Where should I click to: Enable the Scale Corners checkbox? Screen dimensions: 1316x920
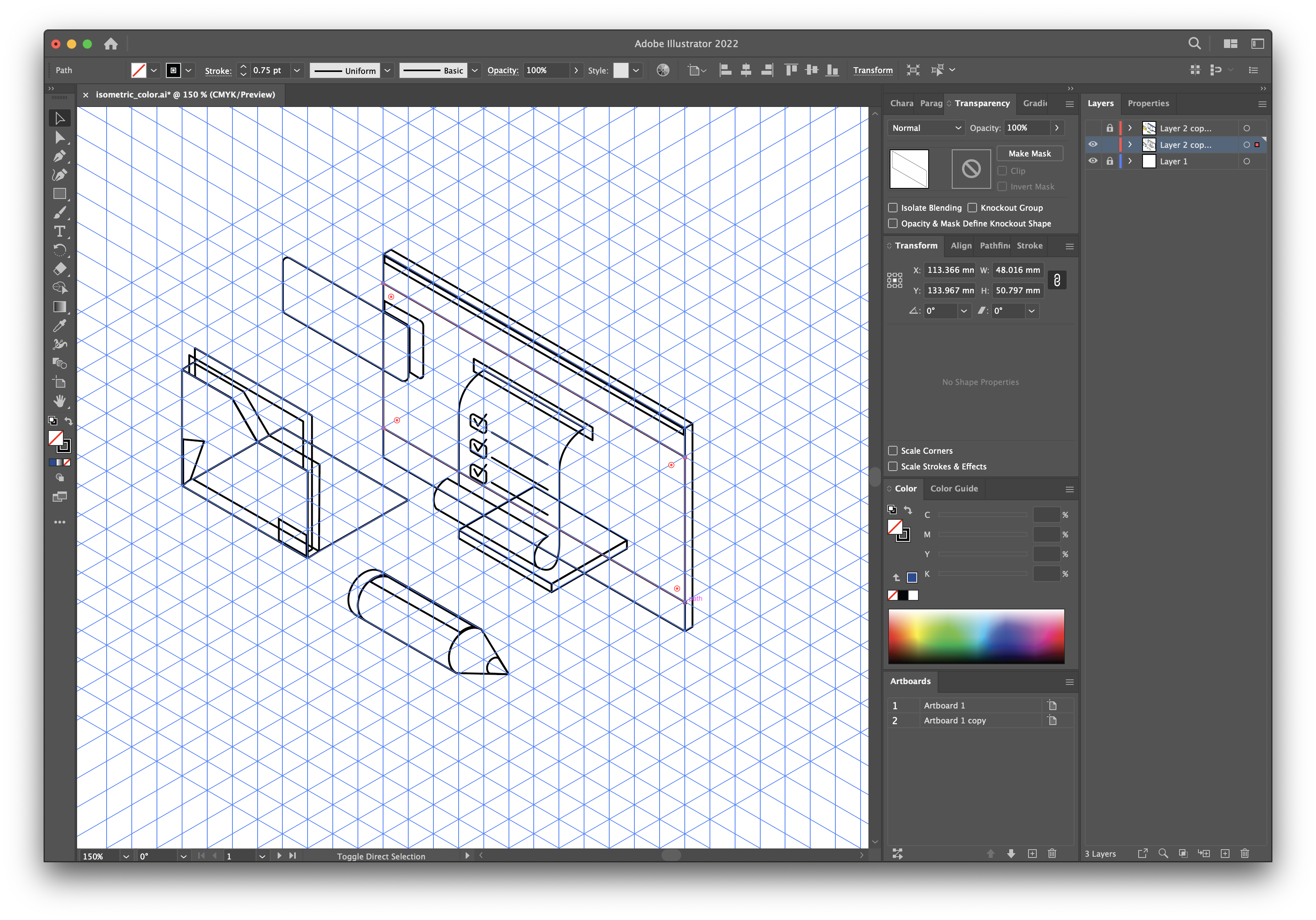[892, 451]
